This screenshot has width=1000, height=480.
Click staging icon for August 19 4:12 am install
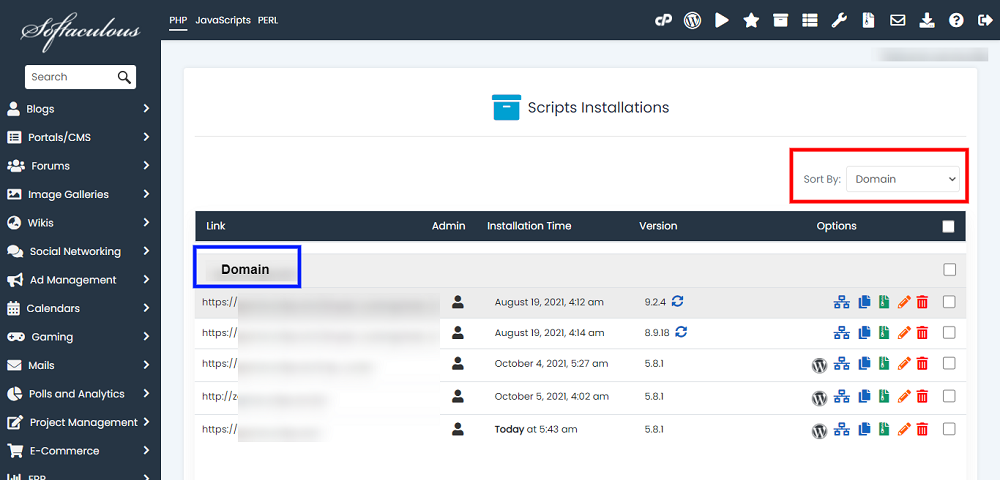pyautogui.click(x=842, y=302)
